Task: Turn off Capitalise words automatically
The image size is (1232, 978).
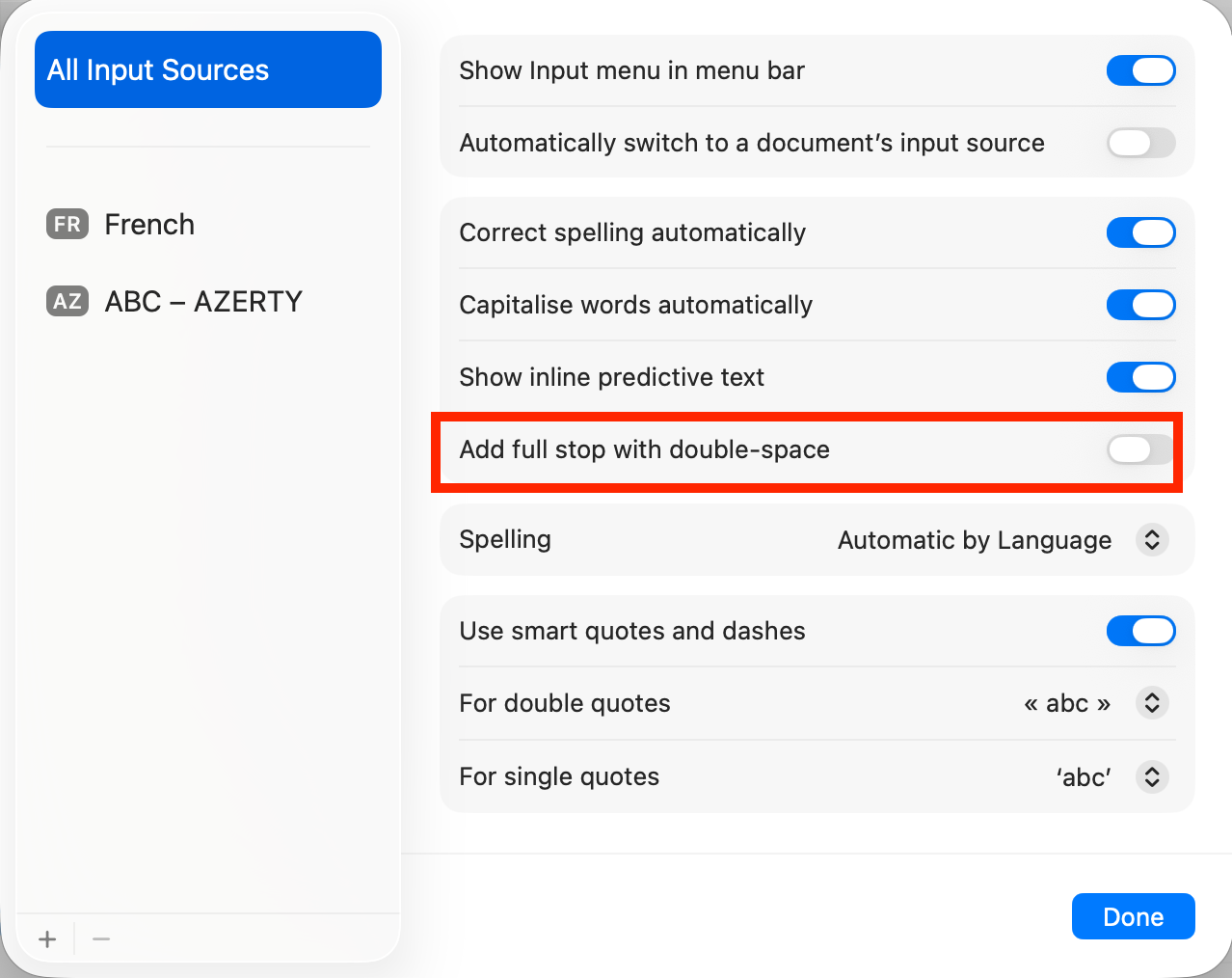Action: (x=1140, y=305)
